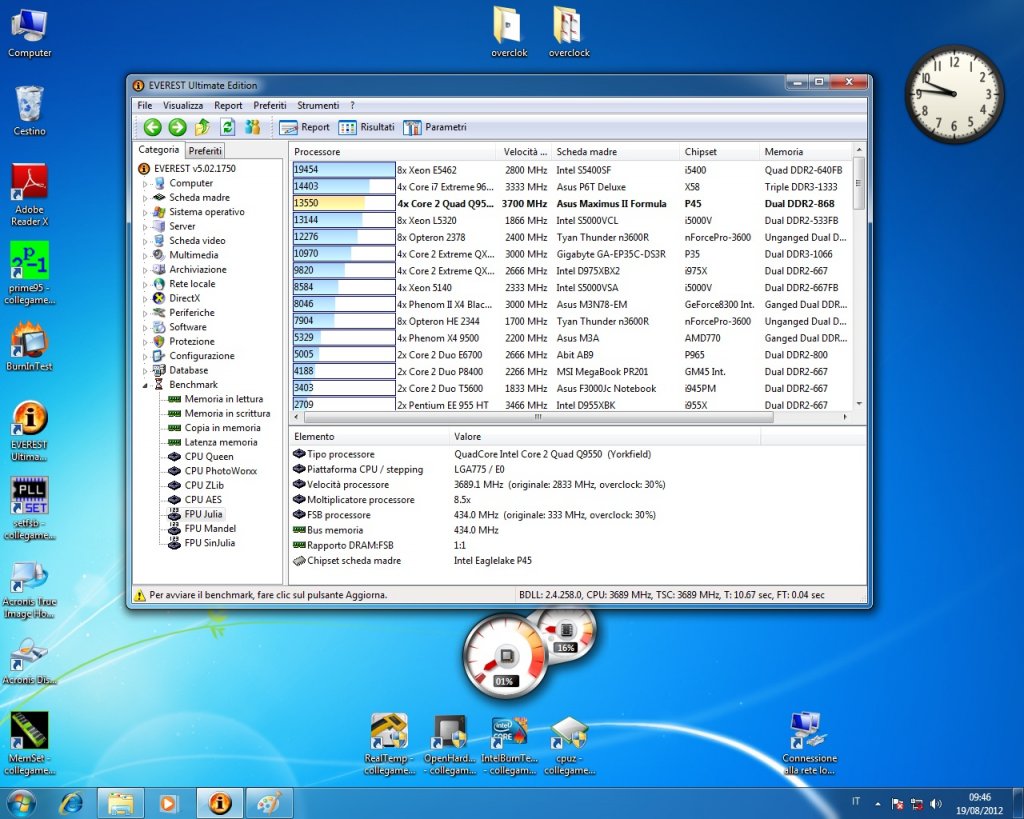Select Rete locale in the tree
Viewport: 1024px width, 819px height.
pos(192,284)
